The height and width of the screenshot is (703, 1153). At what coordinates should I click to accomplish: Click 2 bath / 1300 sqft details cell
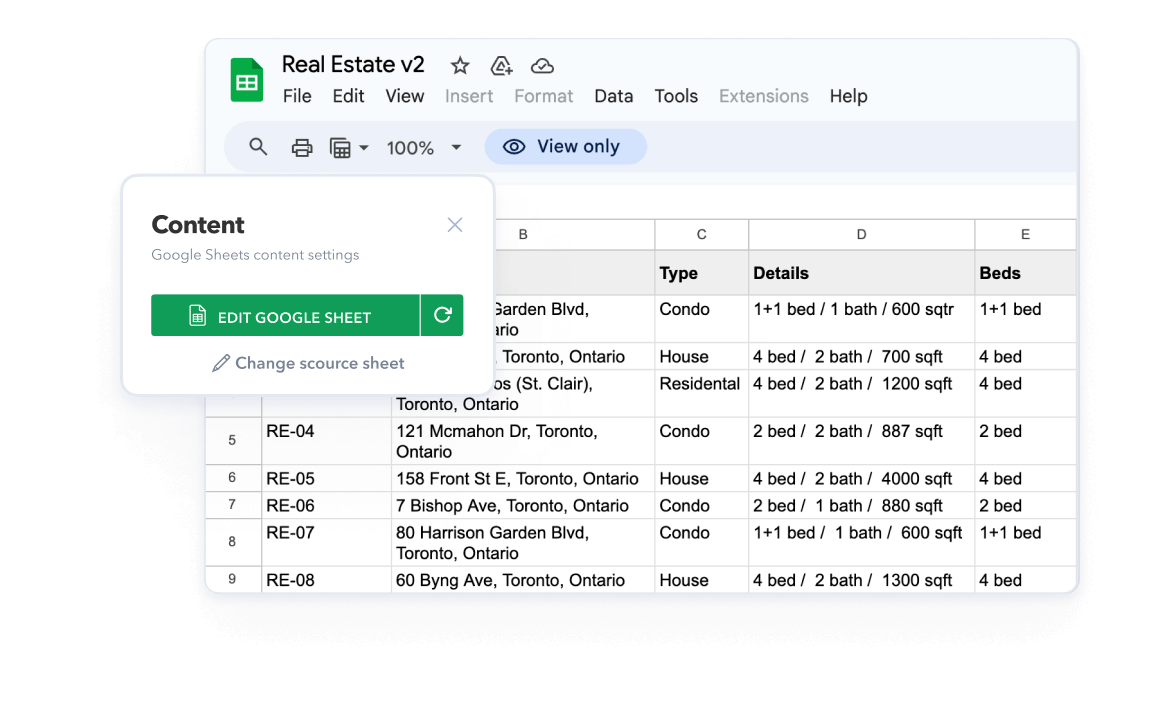[862, 579]
